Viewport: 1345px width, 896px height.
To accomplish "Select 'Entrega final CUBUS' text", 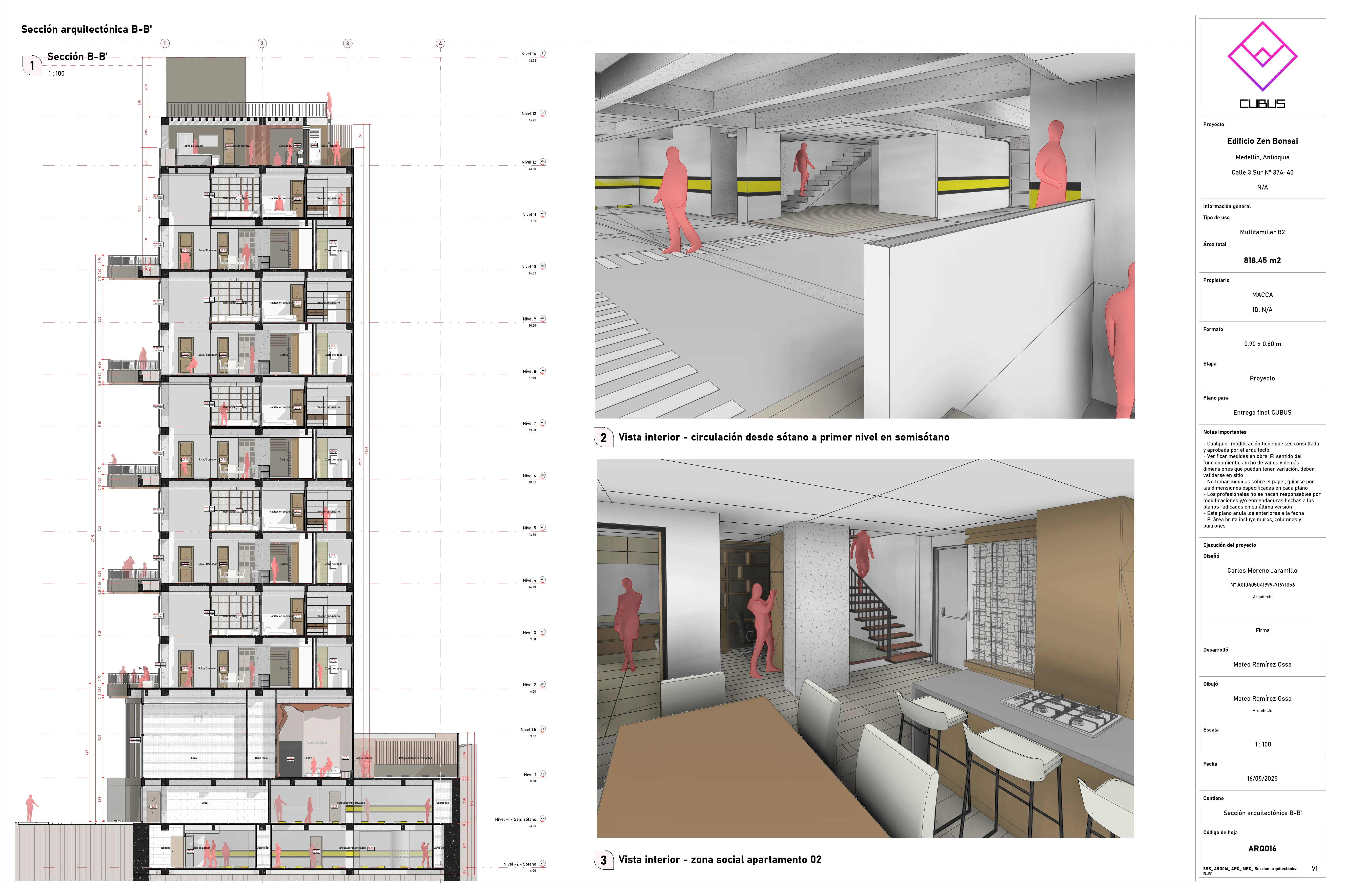I will tap(1262, 413).
